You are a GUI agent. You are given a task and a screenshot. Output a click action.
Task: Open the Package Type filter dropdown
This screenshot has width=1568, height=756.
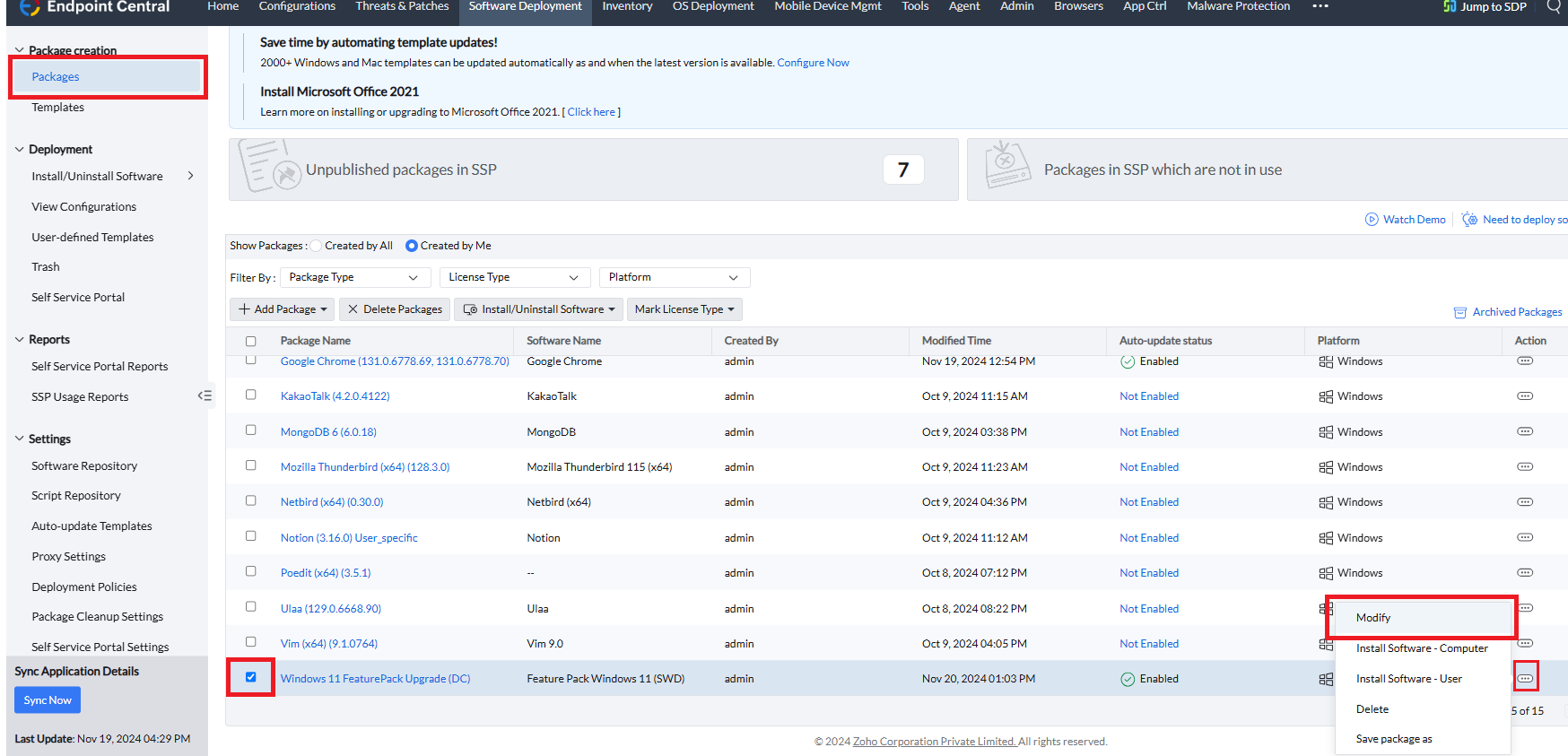[355, 277]
